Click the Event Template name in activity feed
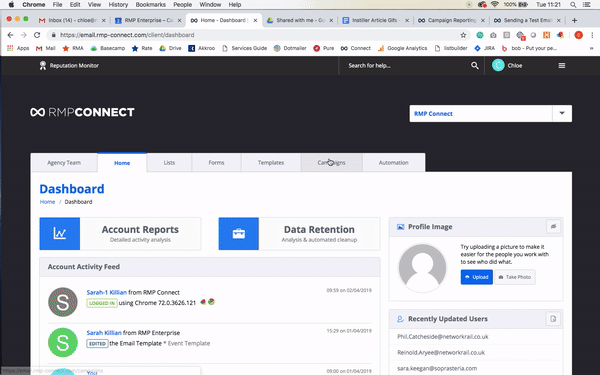 [x=189, y=344]
